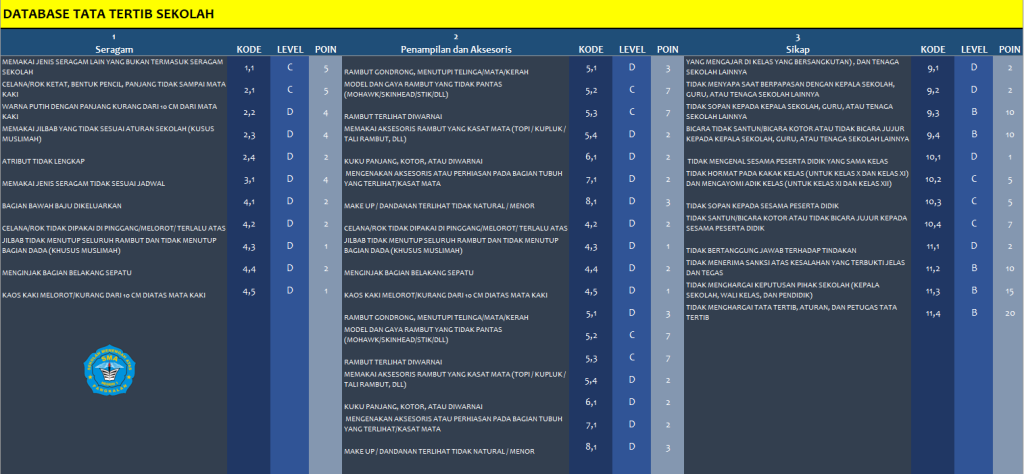Select 'TIDAK MENYAPA SAAT BERPAPASAN DENGAN KEPALA SEKOLAH' cell

(798, 90)
